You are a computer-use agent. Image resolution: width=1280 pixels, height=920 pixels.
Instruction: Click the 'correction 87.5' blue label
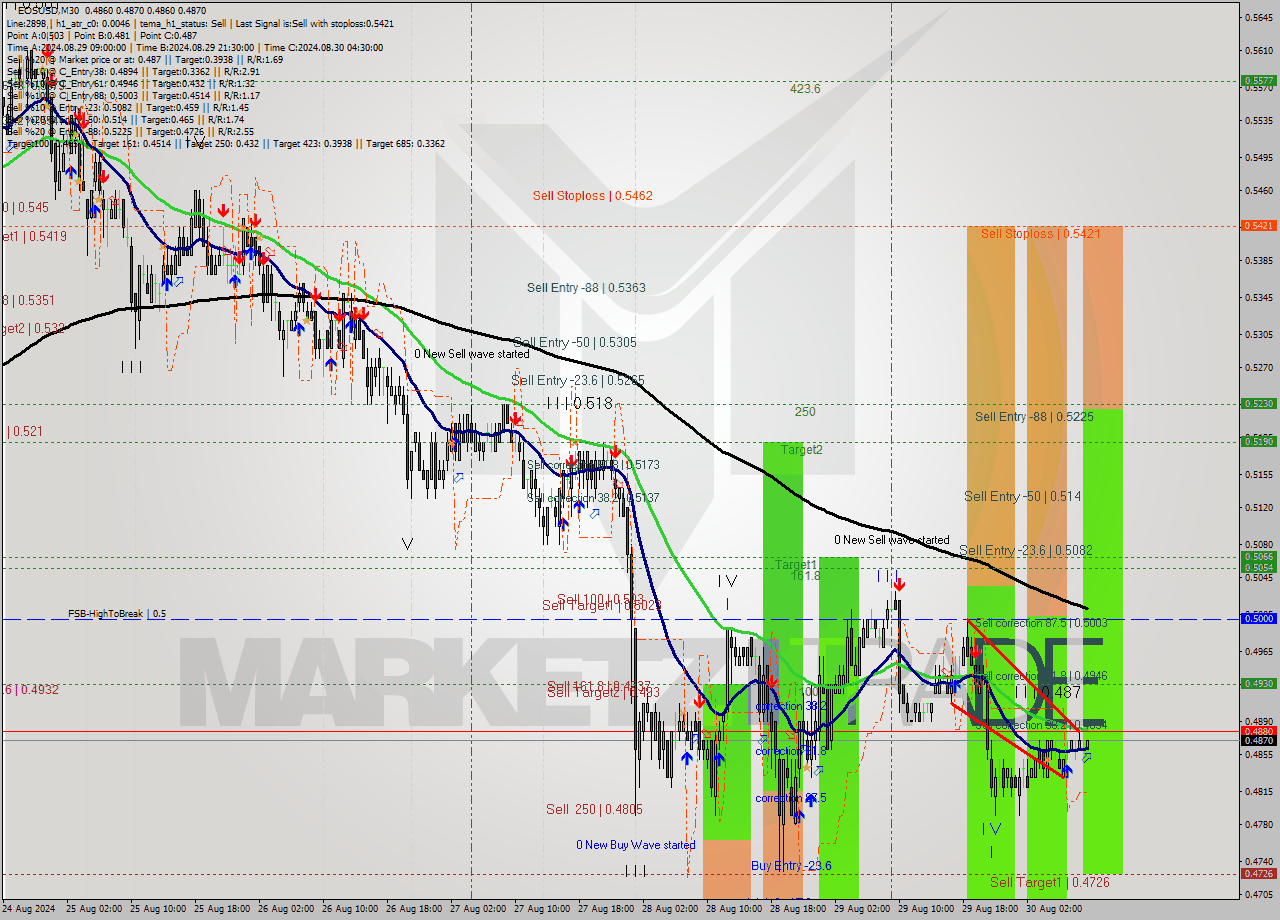(x=790, y=798)
